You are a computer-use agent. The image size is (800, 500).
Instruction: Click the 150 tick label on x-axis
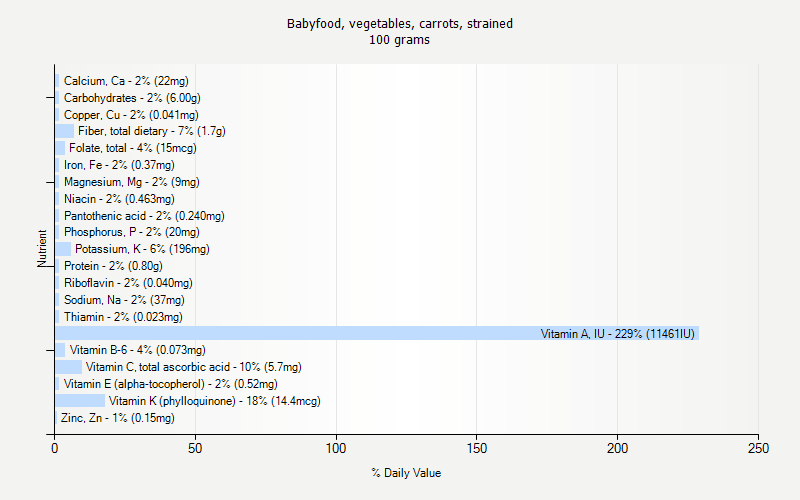477,448
